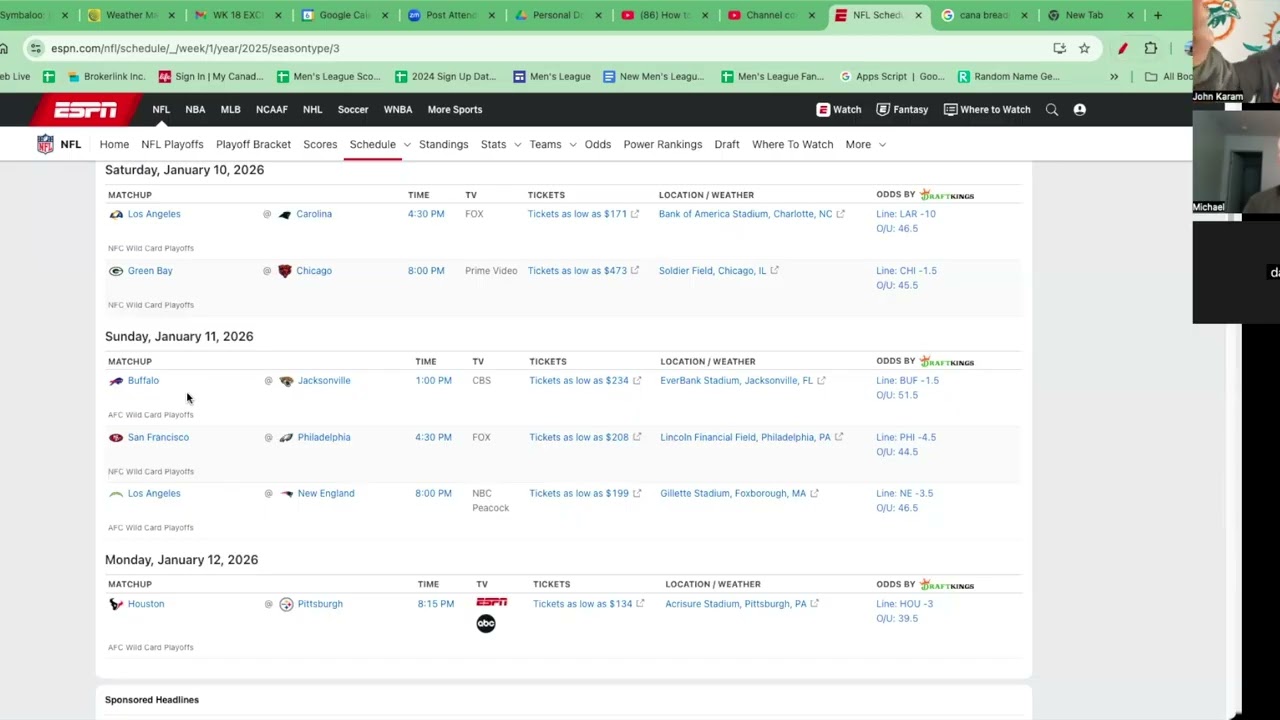The height and width of the screenshot is (720, 1280).
Task: Click the Green Bay Packers logo
Action: pos(116,271)
